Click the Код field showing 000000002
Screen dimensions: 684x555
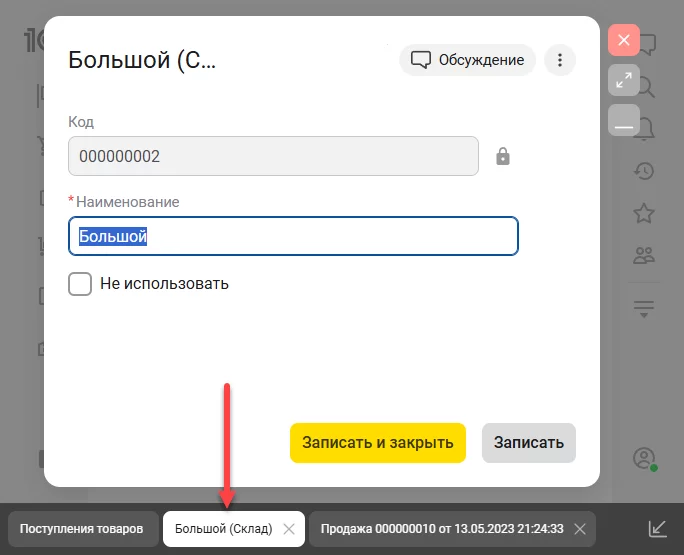coord(273,156)
